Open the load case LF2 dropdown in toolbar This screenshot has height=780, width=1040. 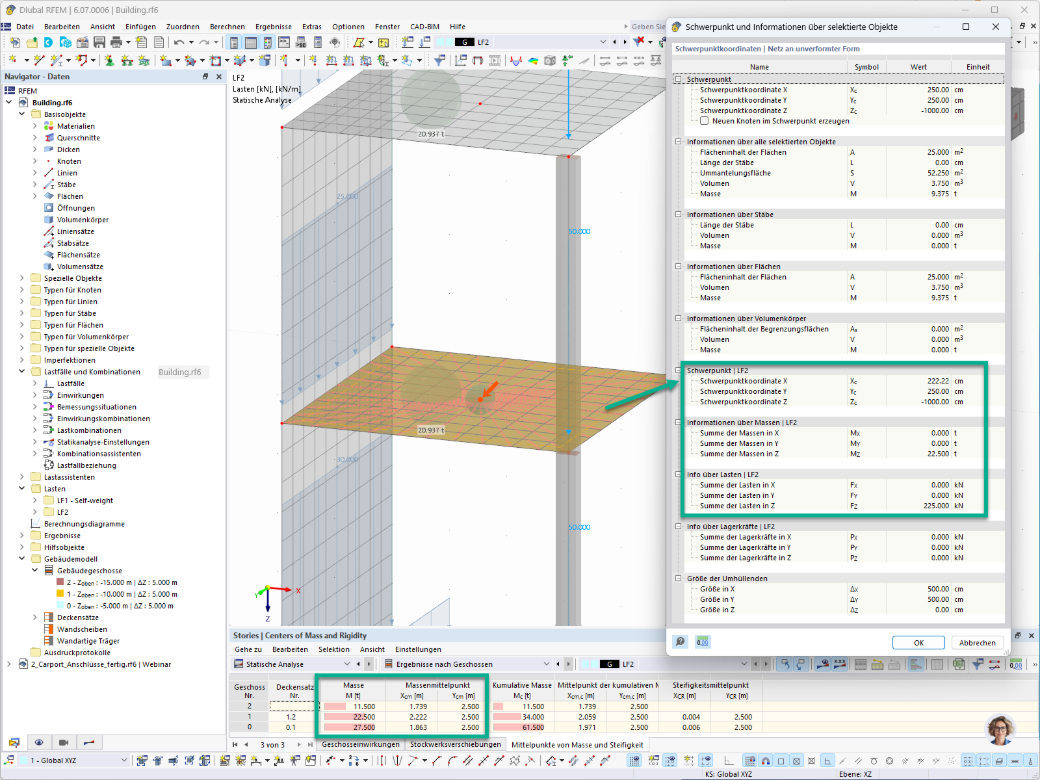click(x=602, y=42)
